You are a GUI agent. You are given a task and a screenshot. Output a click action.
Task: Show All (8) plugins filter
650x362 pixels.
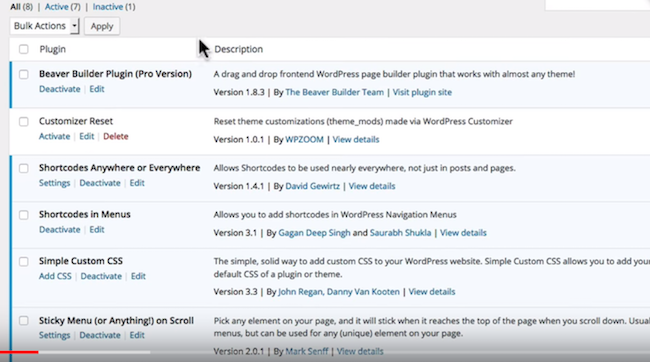click(x=22, y=7)
